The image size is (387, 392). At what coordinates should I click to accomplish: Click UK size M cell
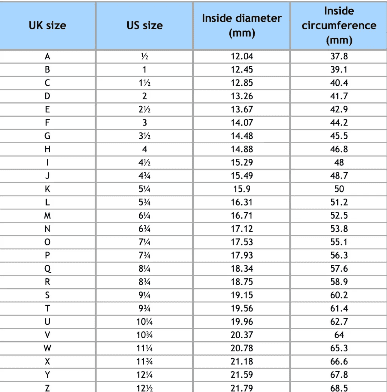47,216
